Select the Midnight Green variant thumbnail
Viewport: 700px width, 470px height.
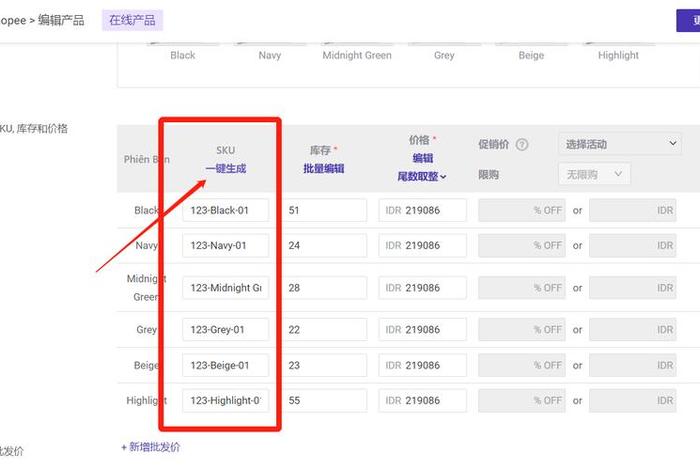356,42
